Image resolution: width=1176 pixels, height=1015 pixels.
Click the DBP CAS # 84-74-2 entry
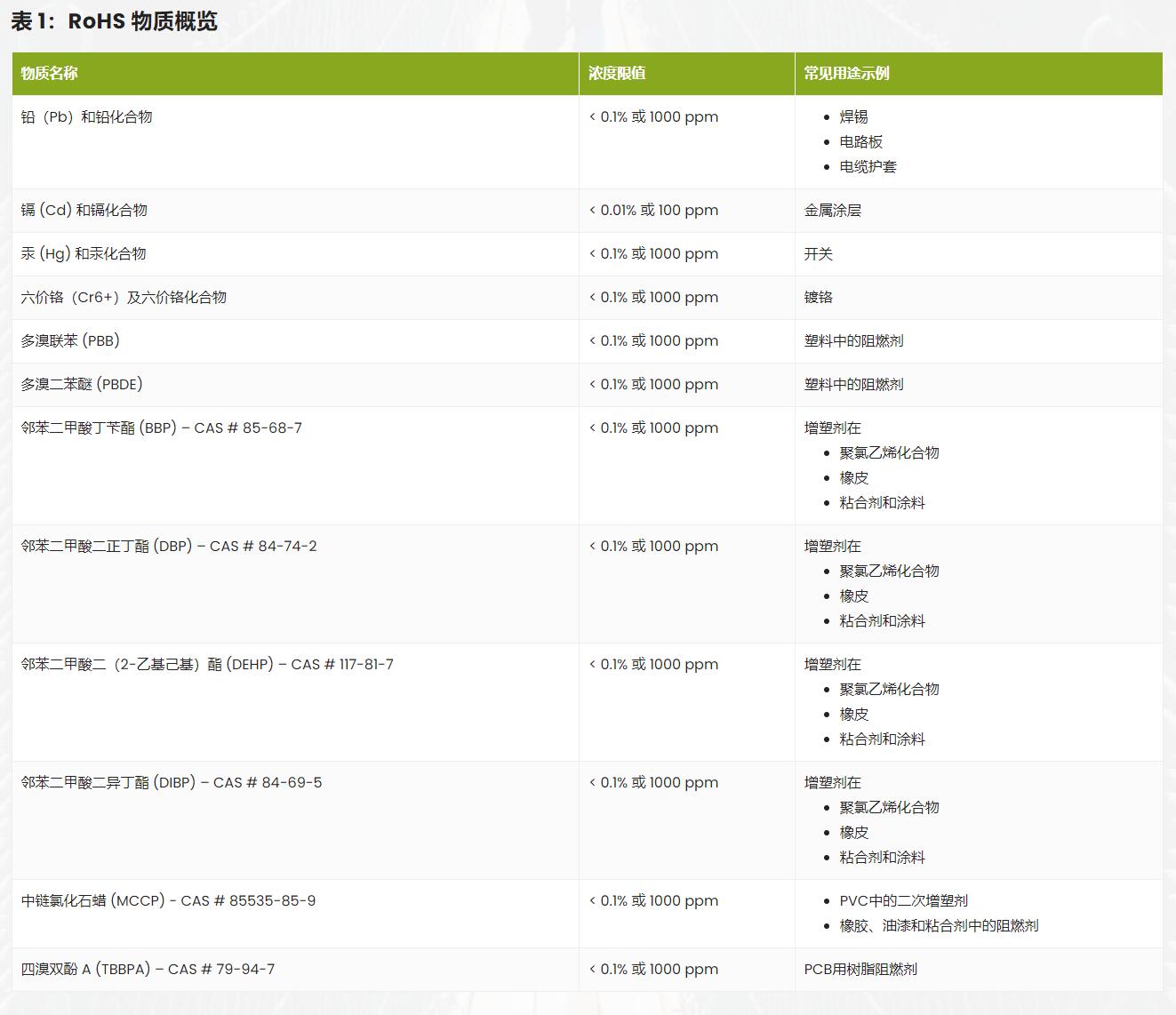[x=169, y=546]
